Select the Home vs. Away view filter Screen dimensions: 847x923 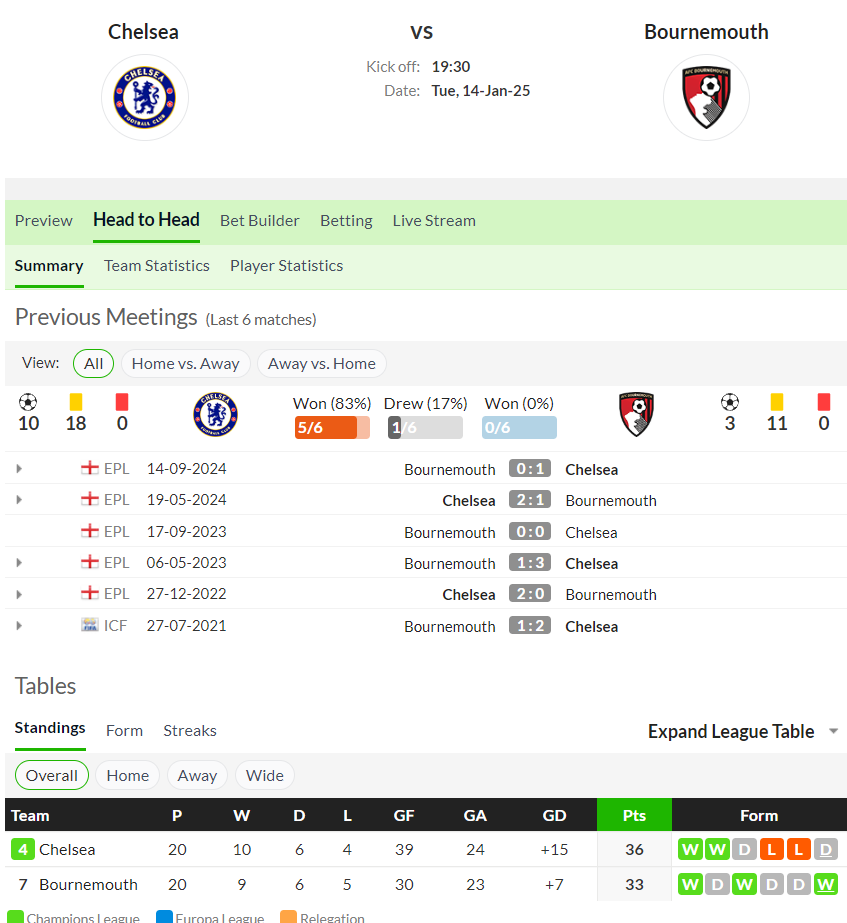pyautogui.click(x=185, y=364)
